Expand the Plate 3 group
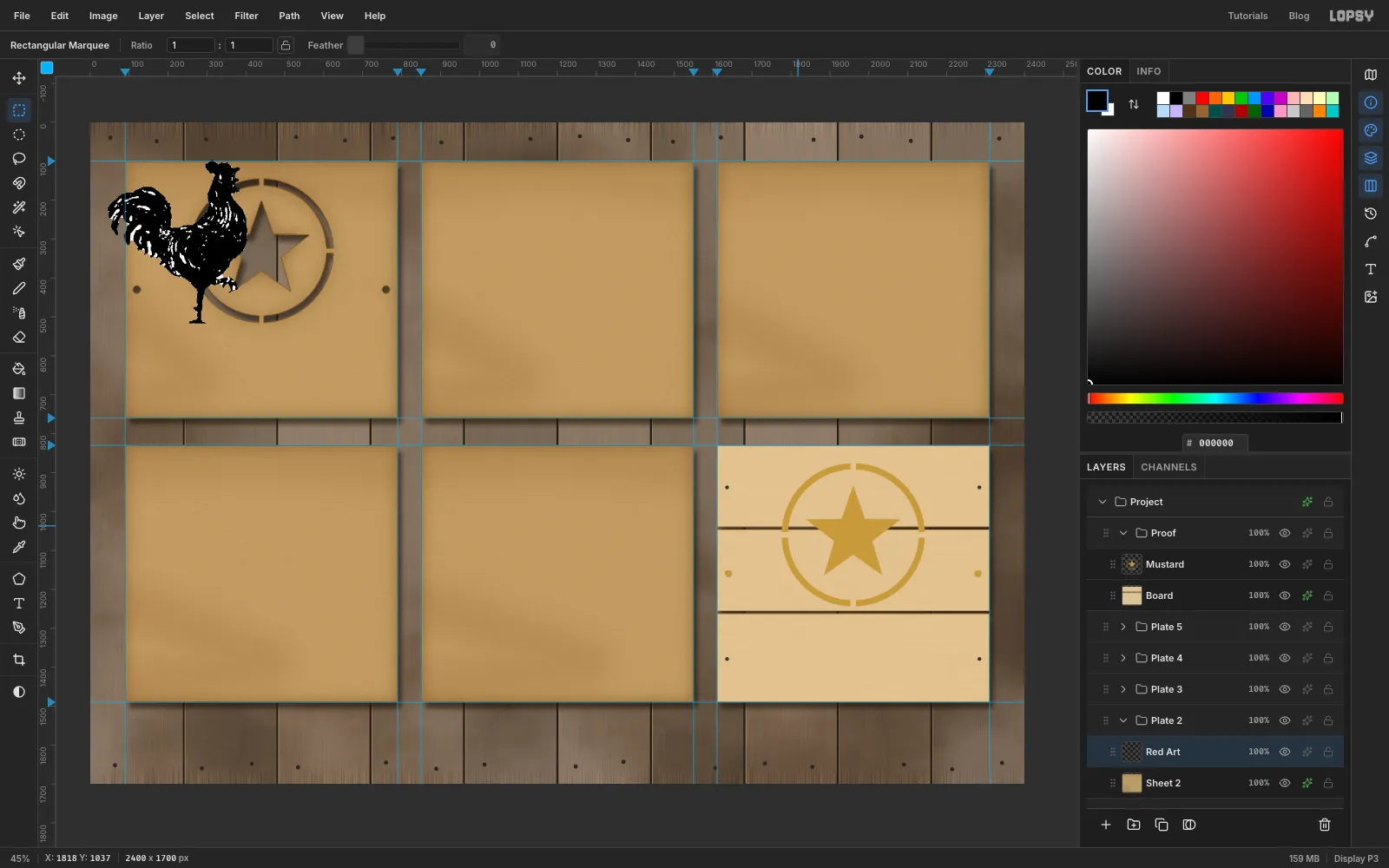The width and height of the screenshot is (1389, 868). [1123, 689]
